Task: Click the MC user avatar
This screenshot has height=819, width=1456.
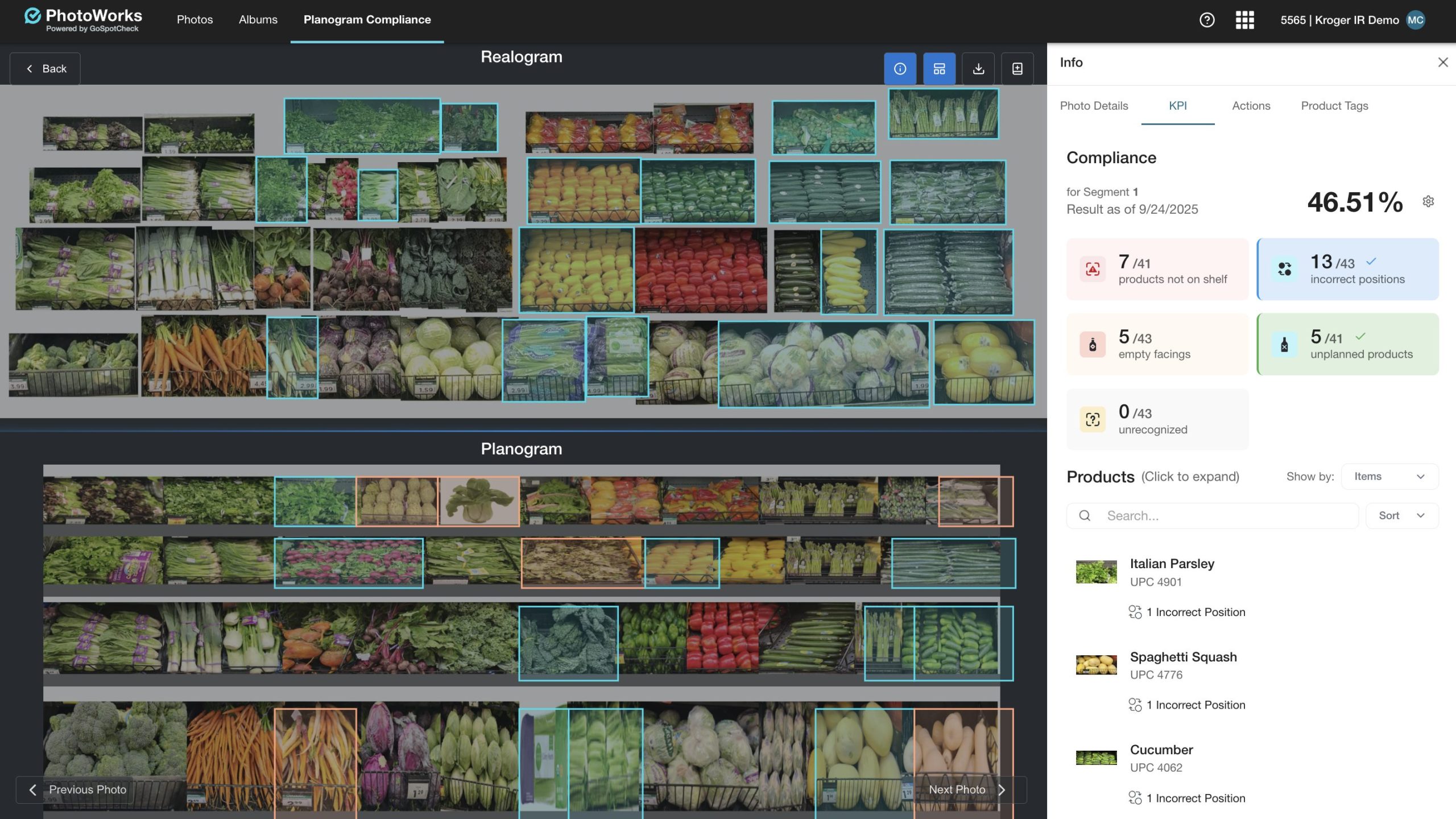Action: point(1416,20)
